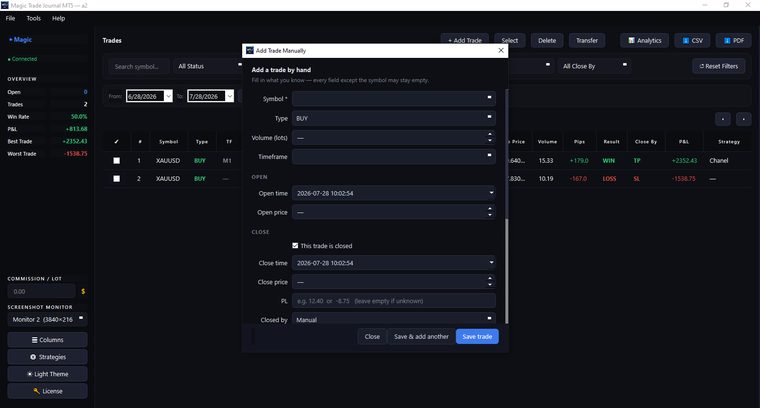The image size is (760, 408).
Task: Click the P&L column header
Action: [684, 142]
